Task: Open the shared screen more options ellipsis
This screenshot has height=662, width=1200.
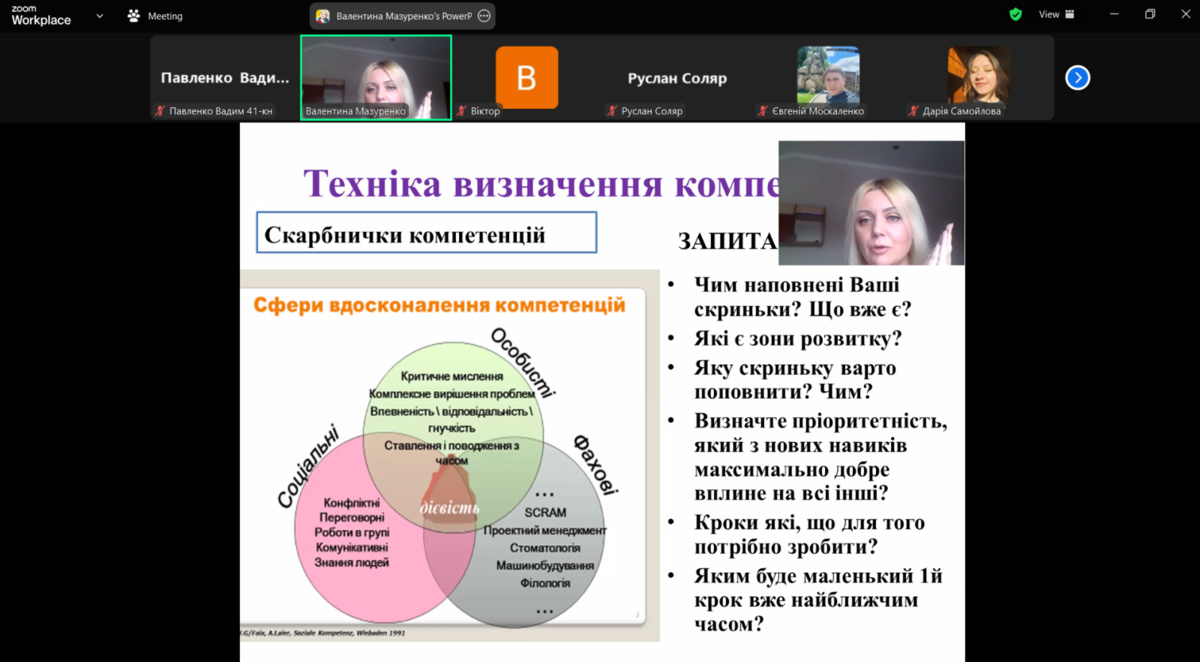Action: tap(484, 16)
